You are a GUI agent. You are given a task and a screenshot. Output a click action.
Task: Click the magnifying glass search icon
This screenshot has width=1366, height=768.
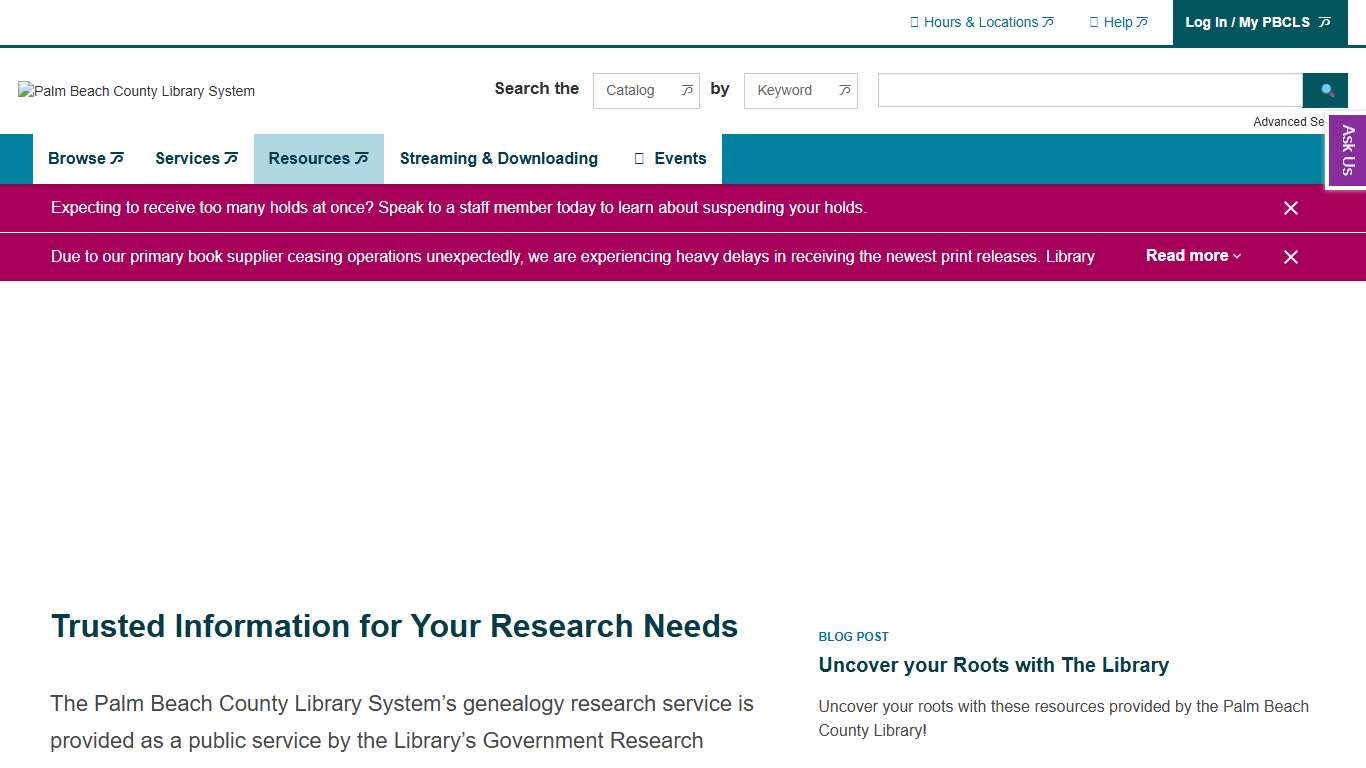[1325, 90]
